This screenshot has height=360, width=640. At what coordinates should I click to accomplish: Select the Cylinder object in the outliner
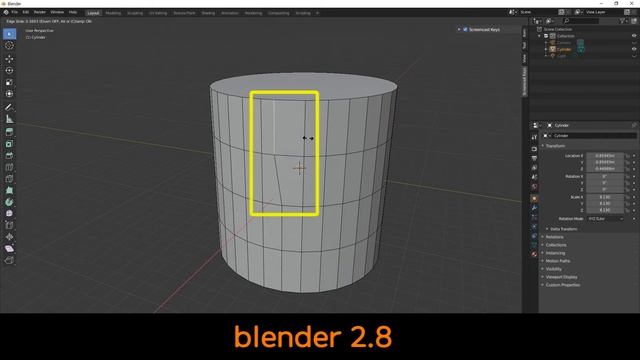(564, 49)
